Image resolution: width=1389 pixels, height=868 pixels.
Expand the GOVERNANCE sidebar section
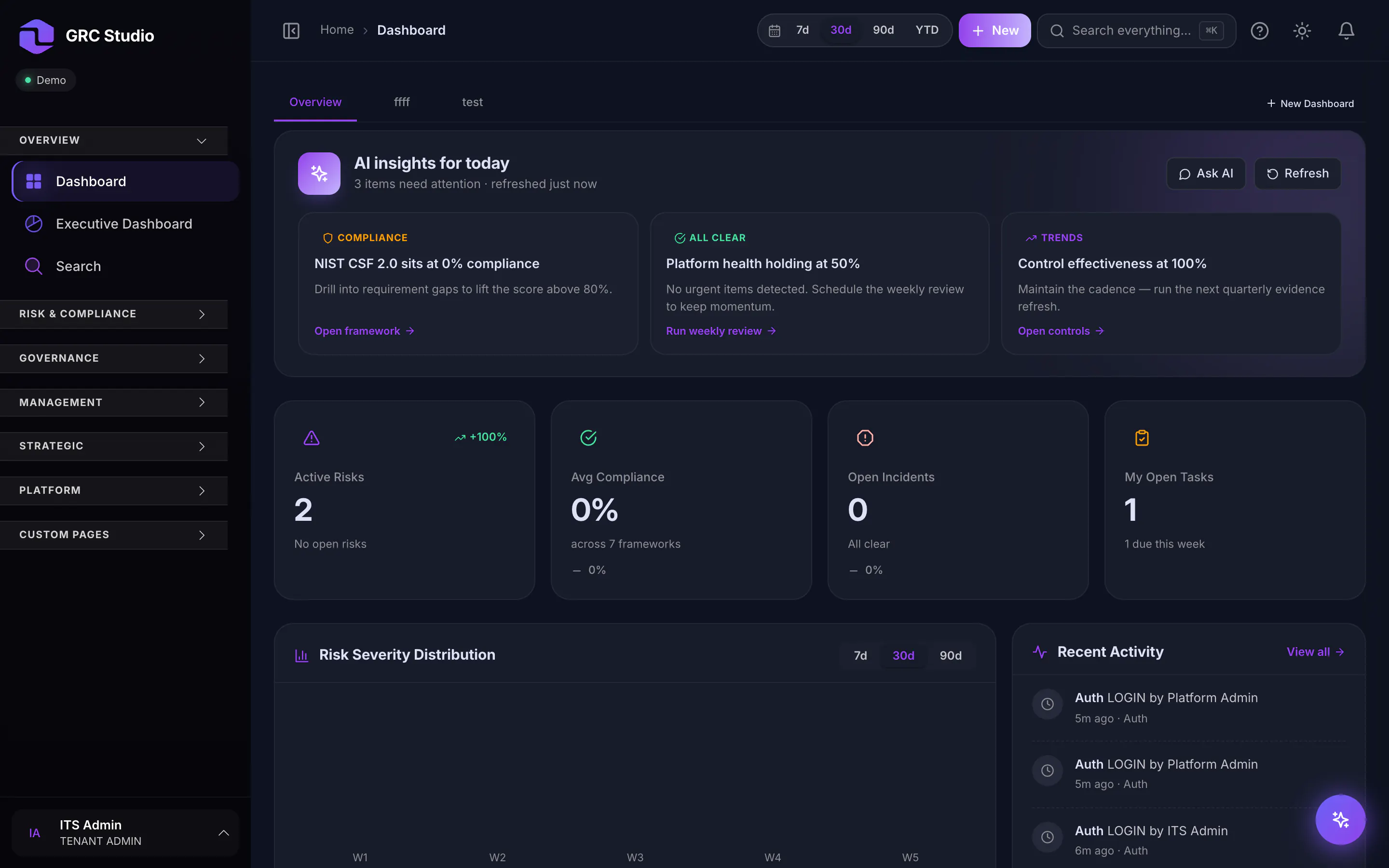[x=114, y=358]
